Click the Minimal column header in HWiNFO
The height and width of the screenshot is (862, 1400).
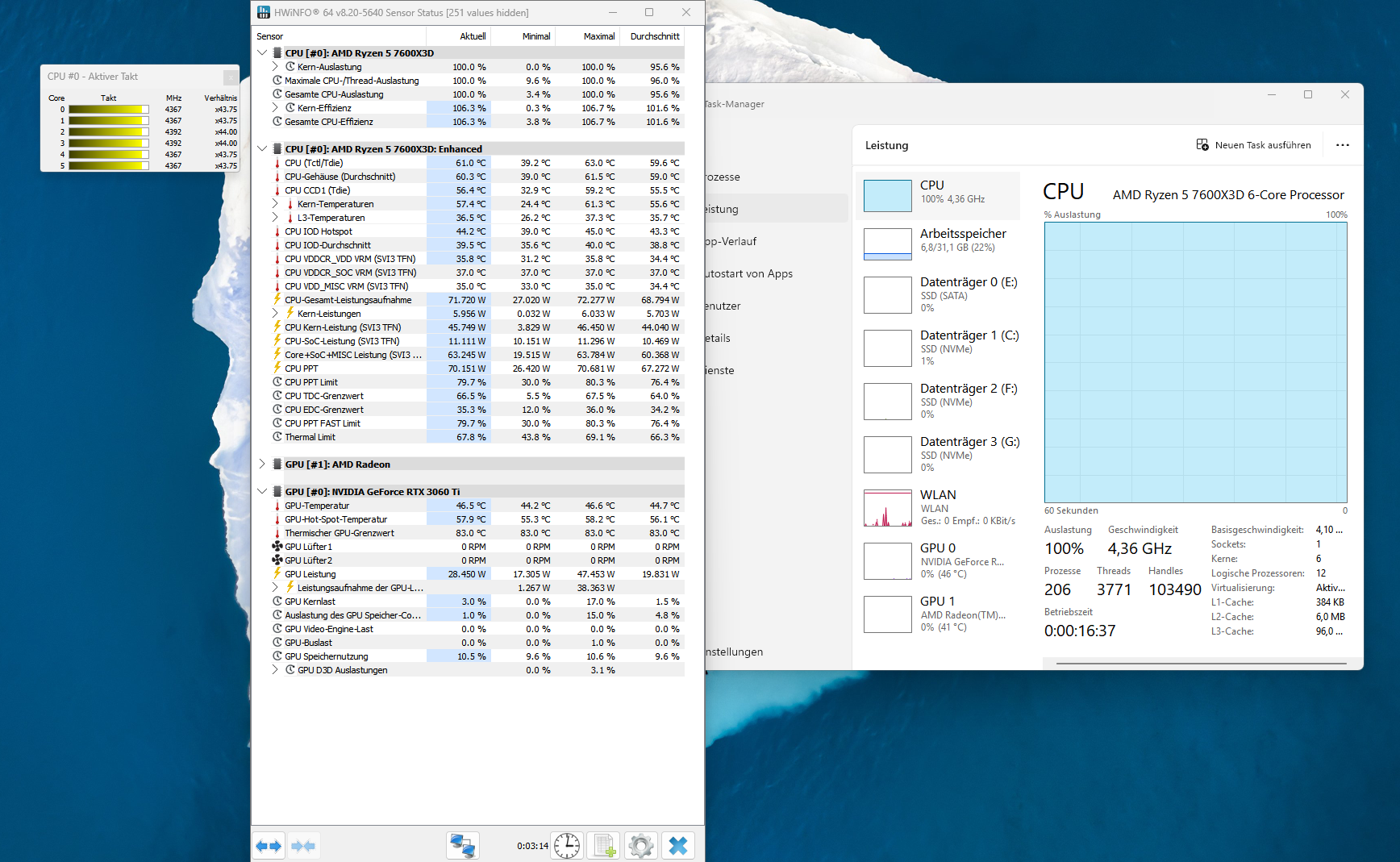click(x=523, y=36)
